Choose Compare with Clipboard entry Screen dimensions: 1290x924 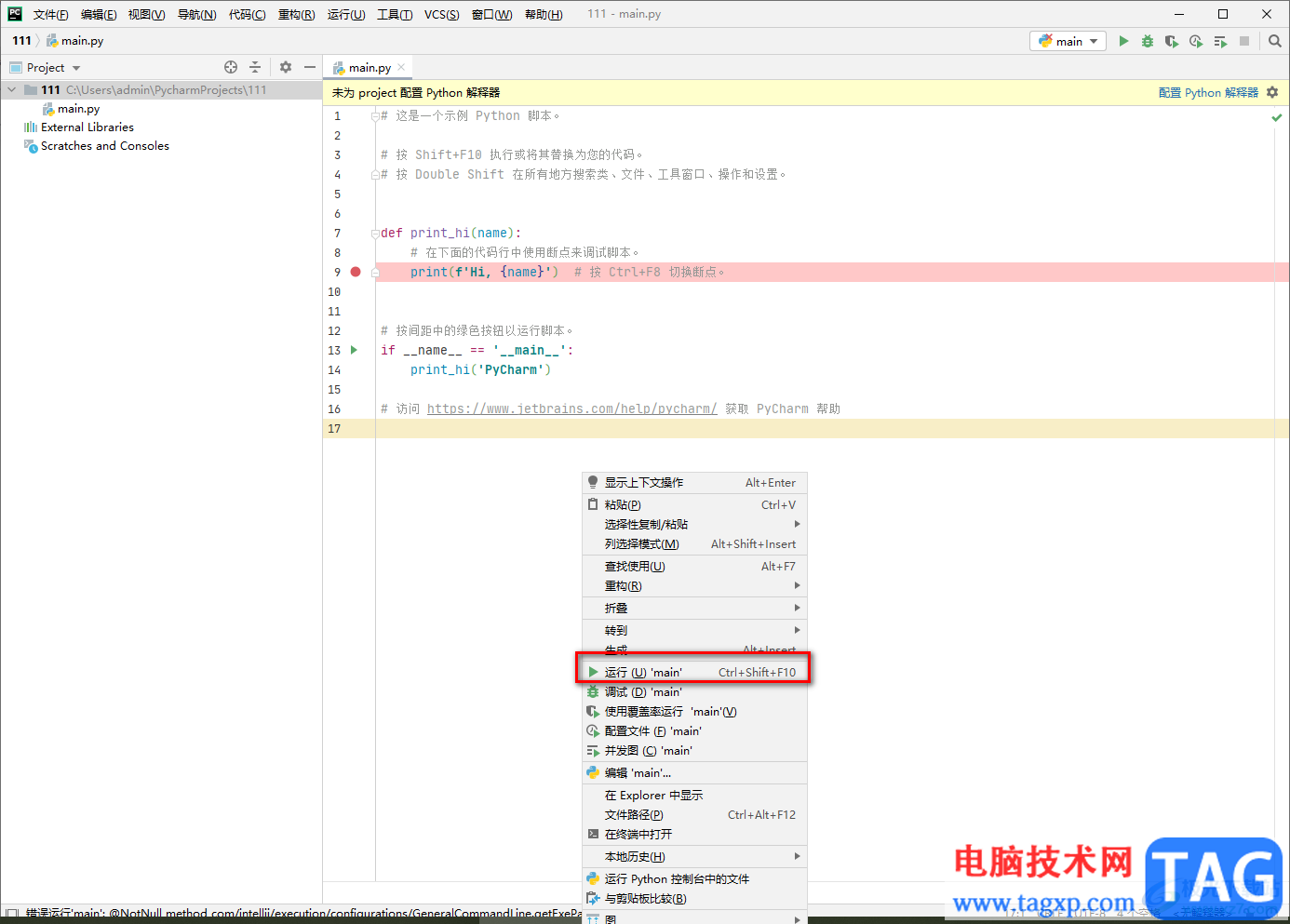pos(694,898)
